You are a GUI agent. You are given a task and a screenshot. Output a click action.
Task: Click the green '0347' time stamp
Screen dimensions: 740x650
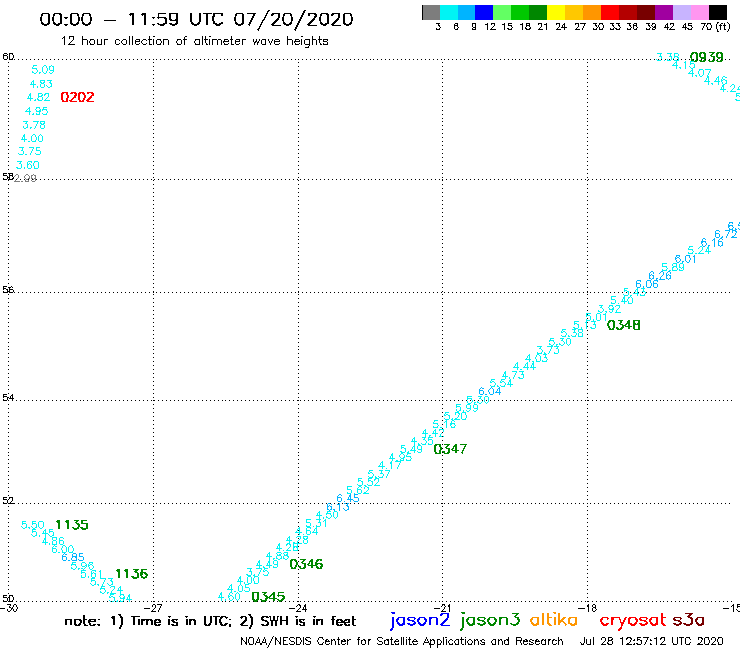point(450,449)
